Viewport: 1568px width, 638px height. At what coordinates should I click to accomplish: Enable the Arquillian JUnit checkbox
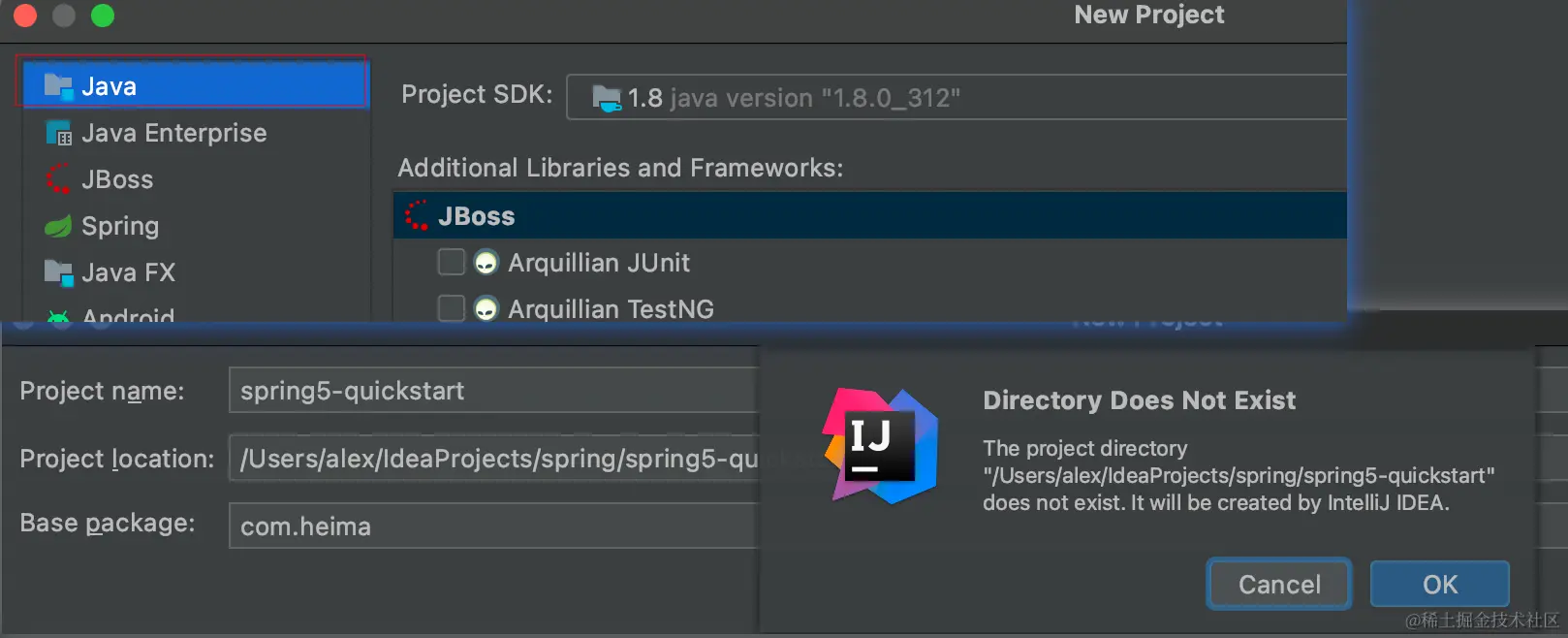pos(452,262)
